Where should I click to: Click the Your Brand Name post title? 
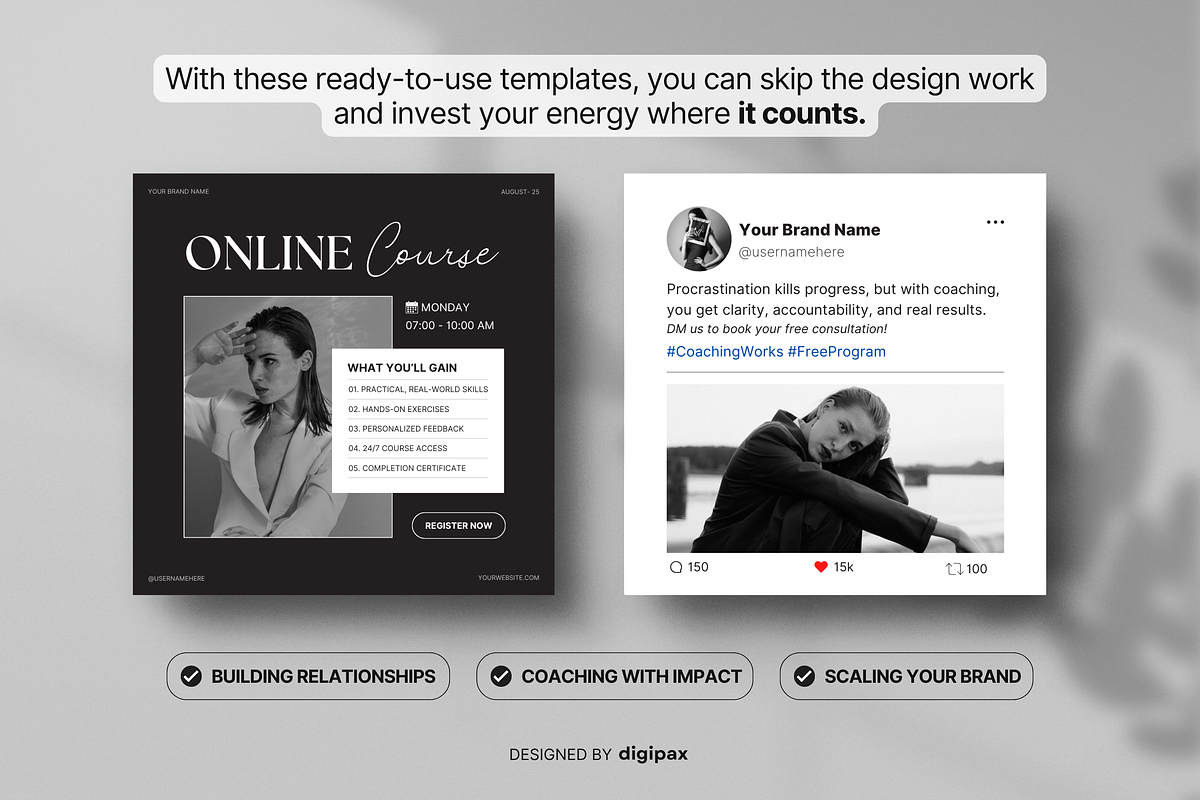click(810, 229)
